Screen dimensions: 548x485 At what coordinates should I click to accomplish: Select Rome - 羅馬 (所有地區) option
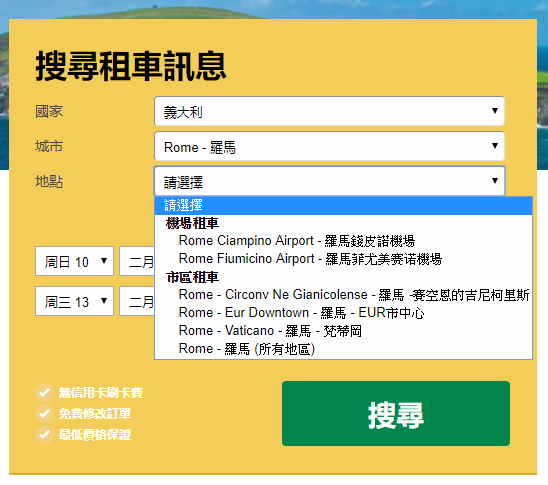click(x=343, y=349)
